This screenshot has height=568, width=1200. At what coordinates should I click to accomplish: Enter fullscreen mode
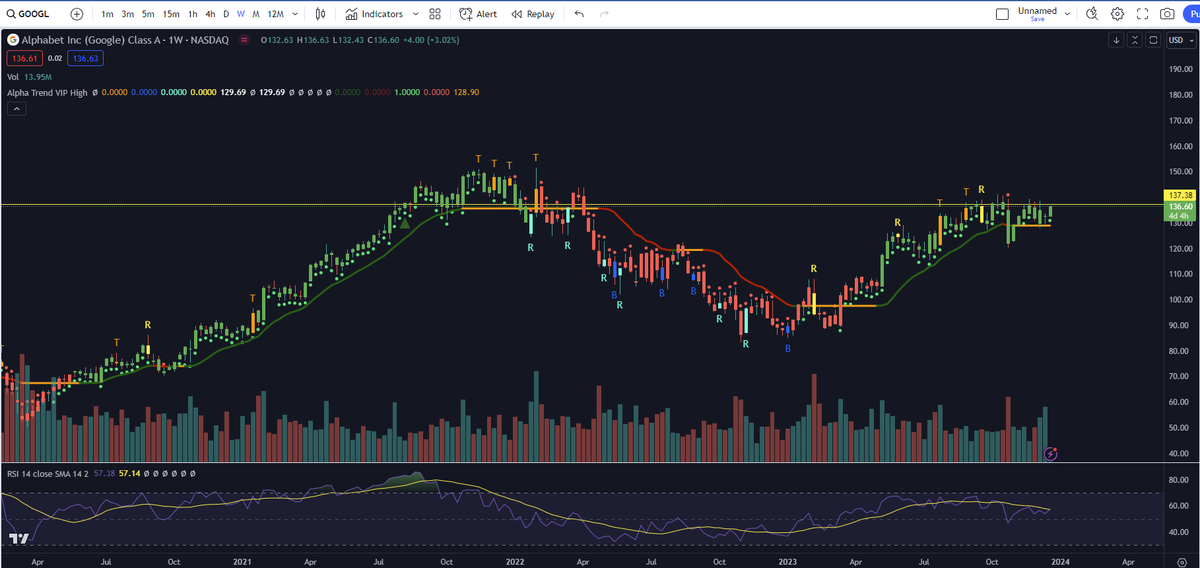pyautogui.click(x=1142, y=14)
